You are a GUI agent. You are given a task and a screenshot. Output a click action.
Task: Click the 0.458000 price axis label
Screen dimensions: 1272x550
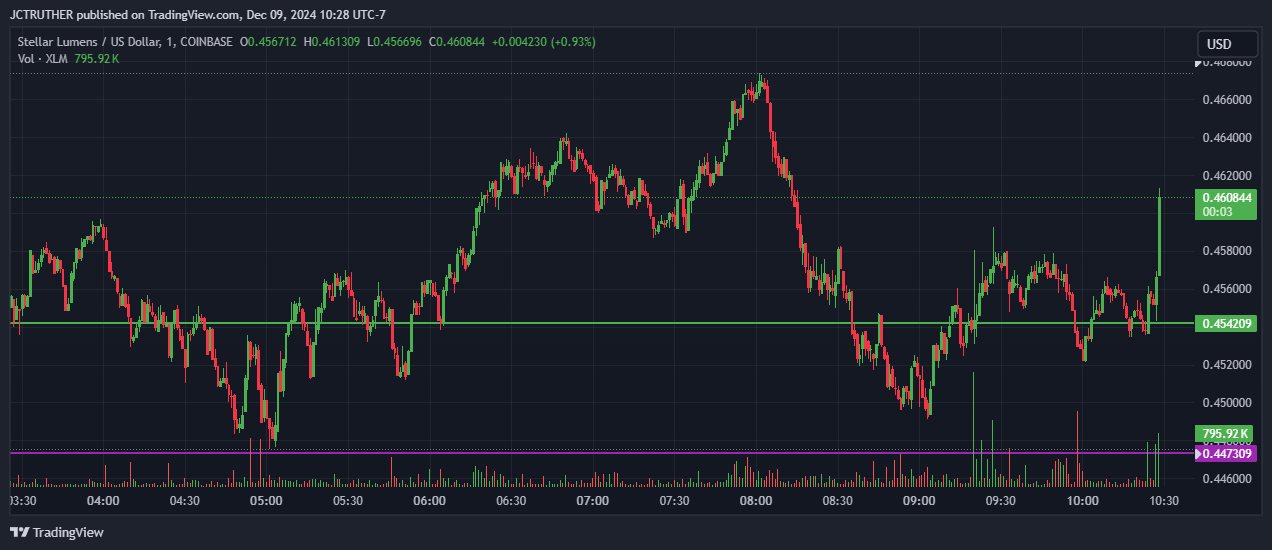(1226, 251)
